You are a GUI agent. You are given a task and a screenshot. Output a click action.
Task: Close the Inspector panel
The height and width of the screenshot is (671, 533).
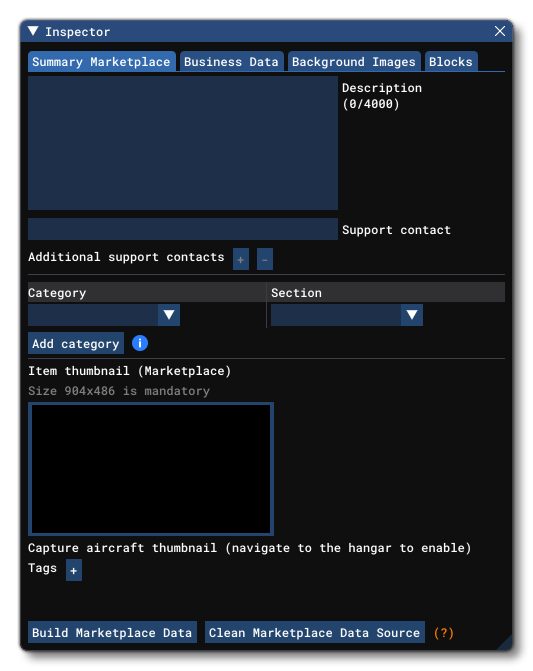500,31
